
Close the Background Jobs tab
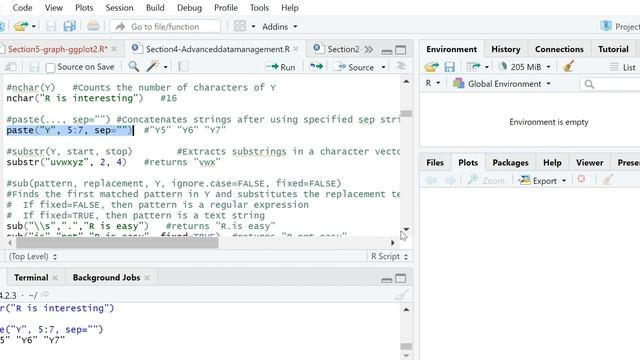[147, 278]
